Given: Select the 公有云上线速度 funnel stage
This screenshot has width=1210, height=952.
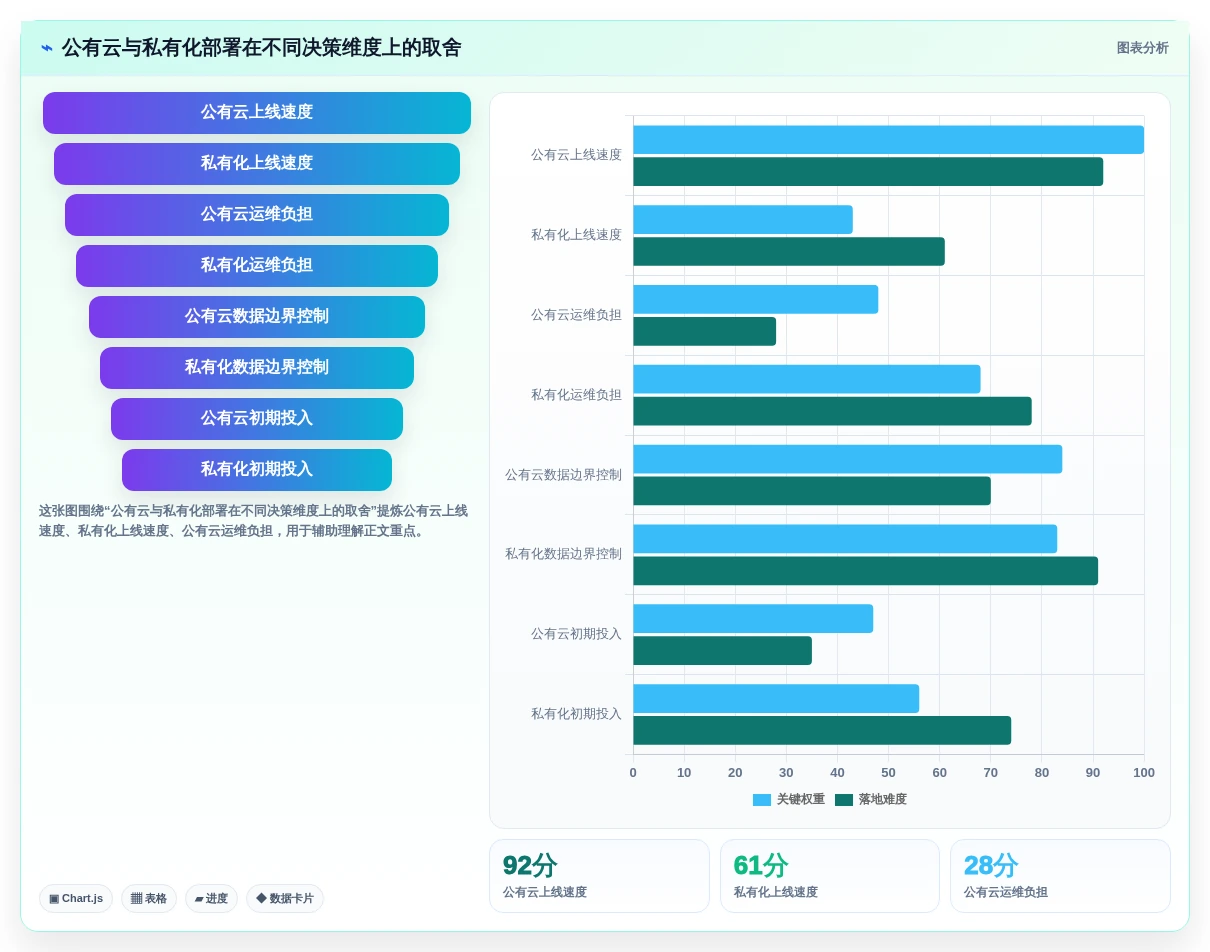Looking at the screenshot, I should pos(257,113).
